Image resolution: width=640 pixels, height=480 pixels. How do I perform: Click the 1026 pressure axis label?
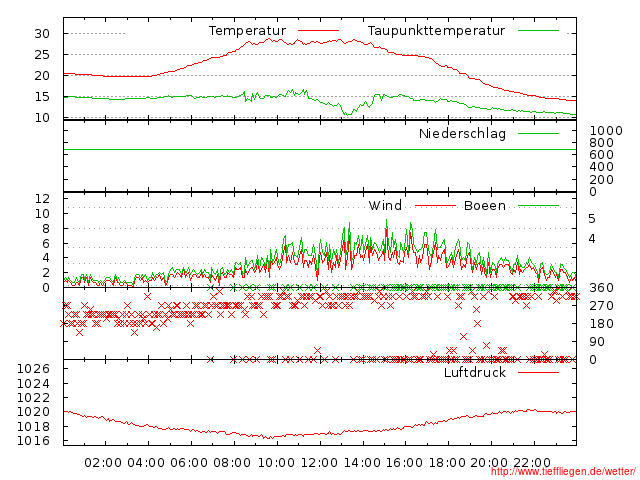tap(36, 369)
